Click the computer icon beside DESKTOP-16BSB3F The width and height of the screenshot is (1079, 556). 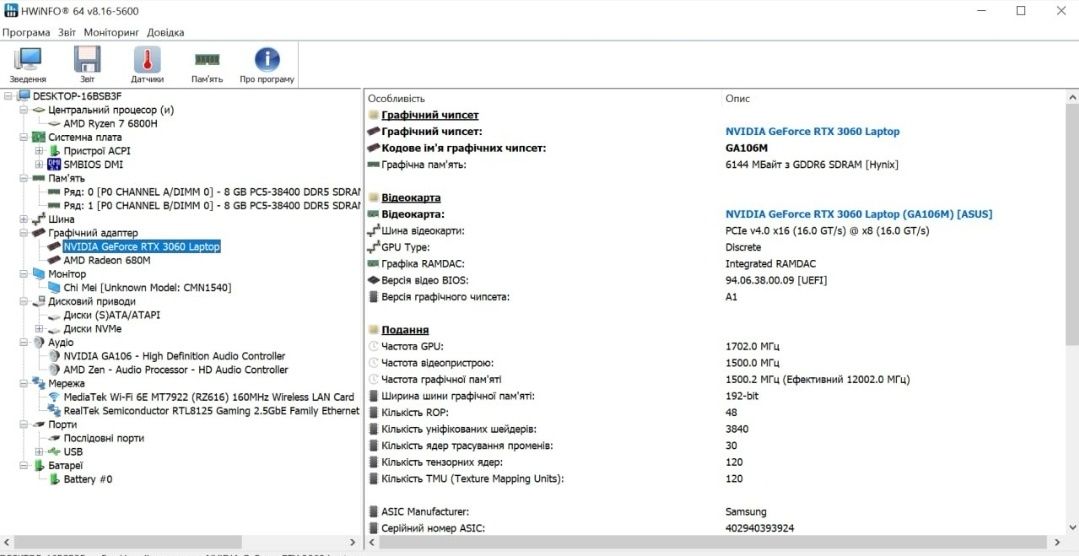coord(24,96)
